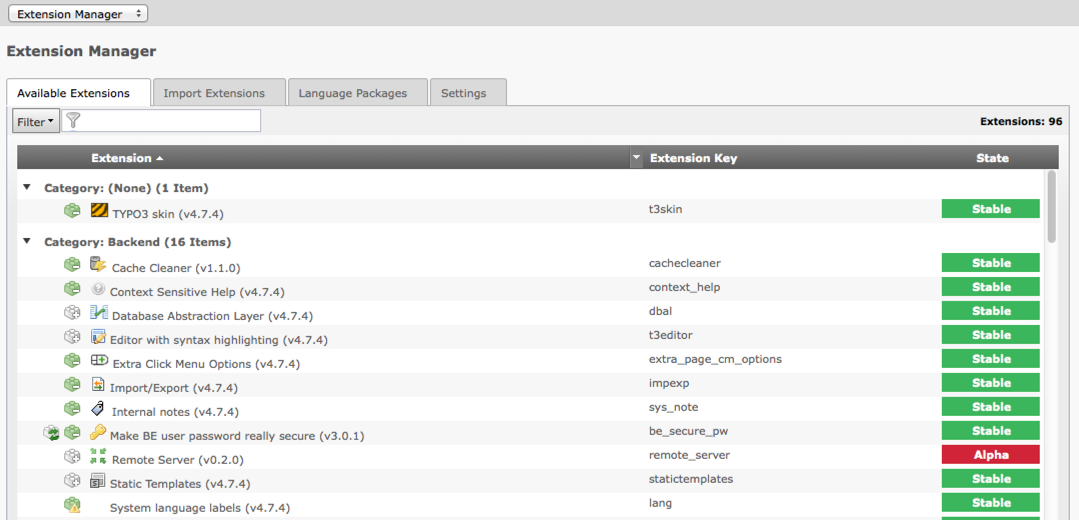Click the install icon for Context Sensitive Help
This screenshot has width=1079, height=520.
pos(72,288)
